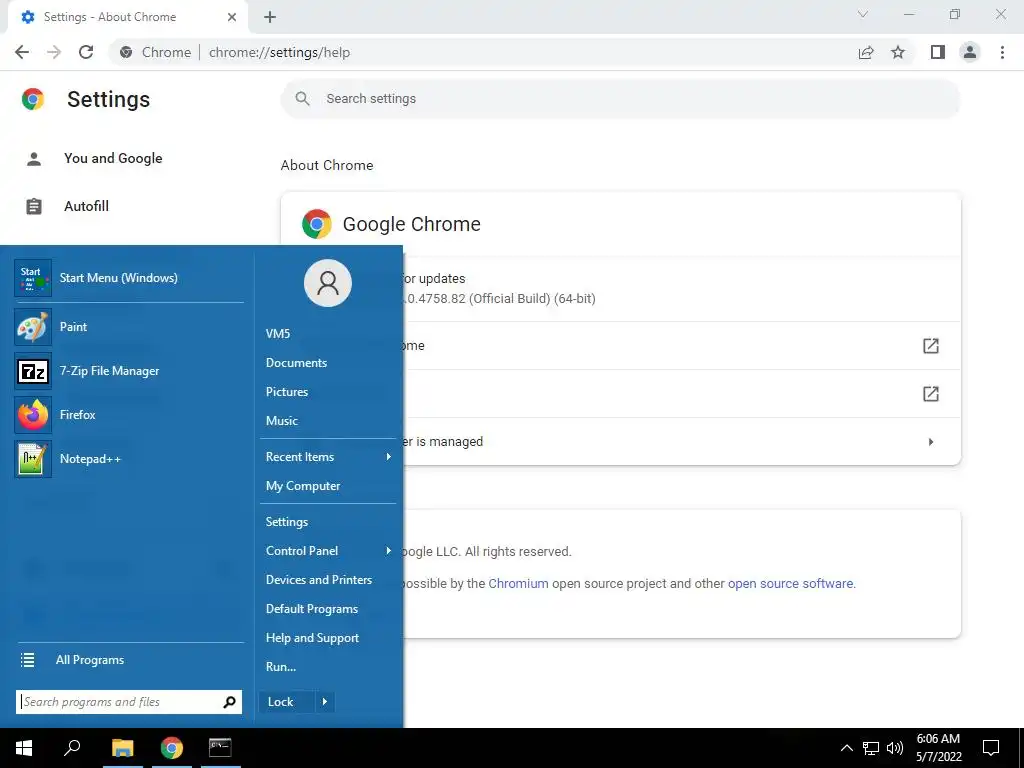Viewport: 1024px width, 768px height.
Task: Expand Control Panel submenu arrow
Action: coord(389,551)
